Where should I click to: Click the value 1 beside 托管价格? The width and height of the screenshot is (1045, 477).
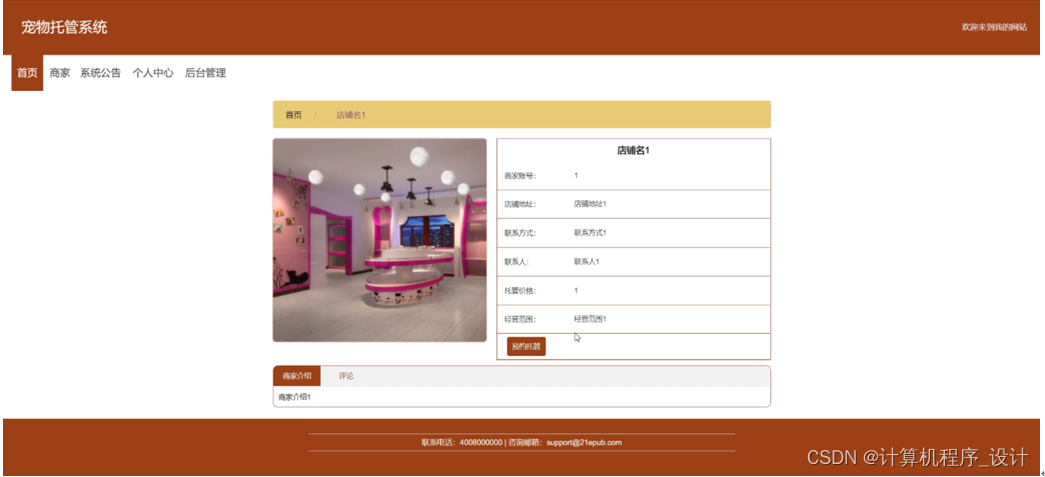click(576, 290)
